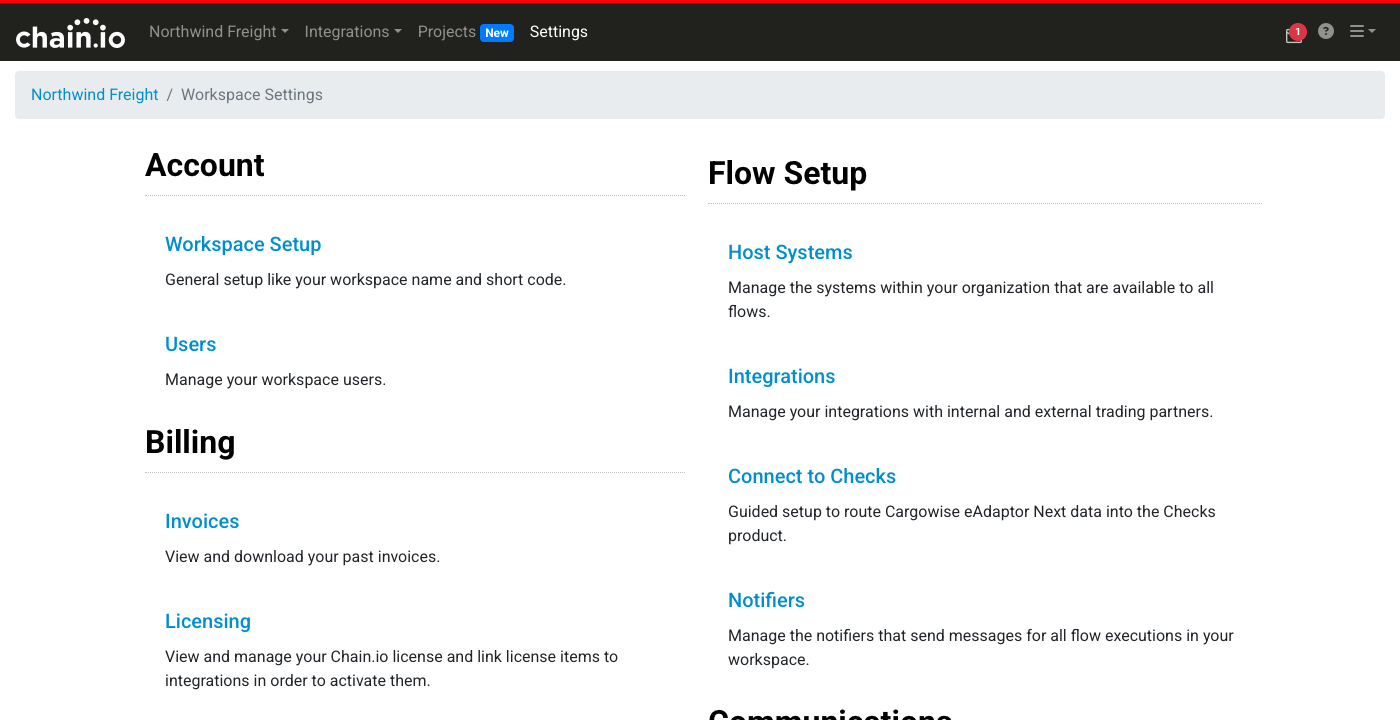Viewport: 1400px width, 720px height.
Task: Open the Projects menu item
Action: (447, 32)
